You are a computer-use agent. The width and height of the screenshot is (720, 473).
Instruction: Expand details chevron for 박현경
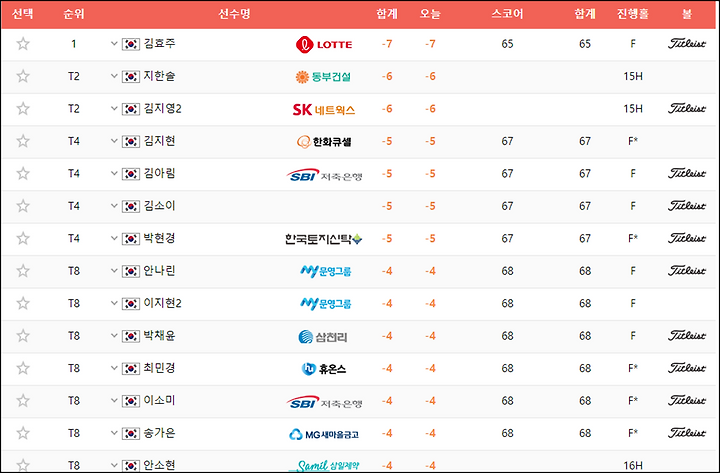point(114,238)
